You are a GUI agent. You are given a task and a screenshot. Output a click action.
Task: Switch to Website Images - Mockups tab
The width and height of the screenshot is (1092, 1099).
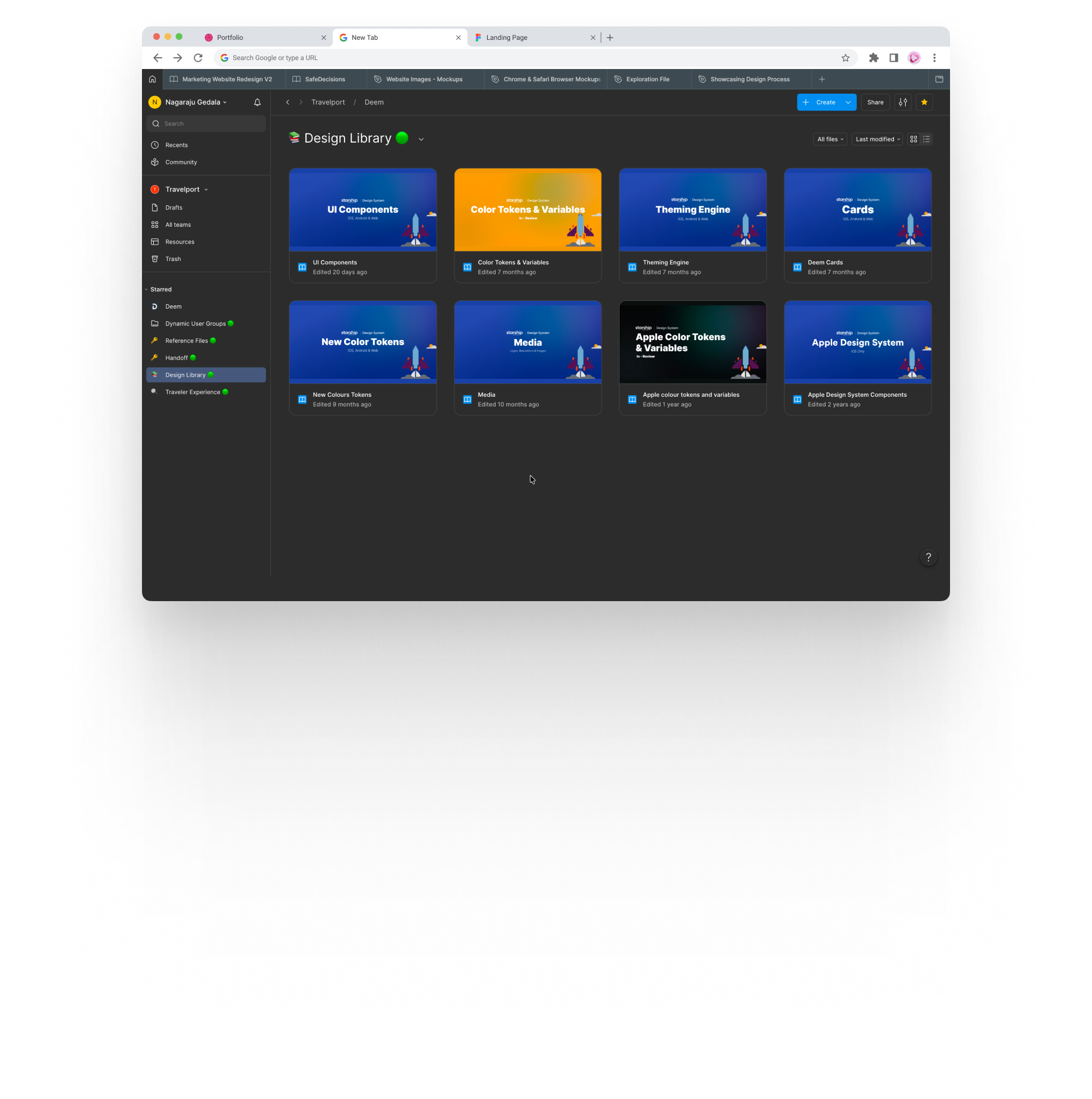[424, 79]
